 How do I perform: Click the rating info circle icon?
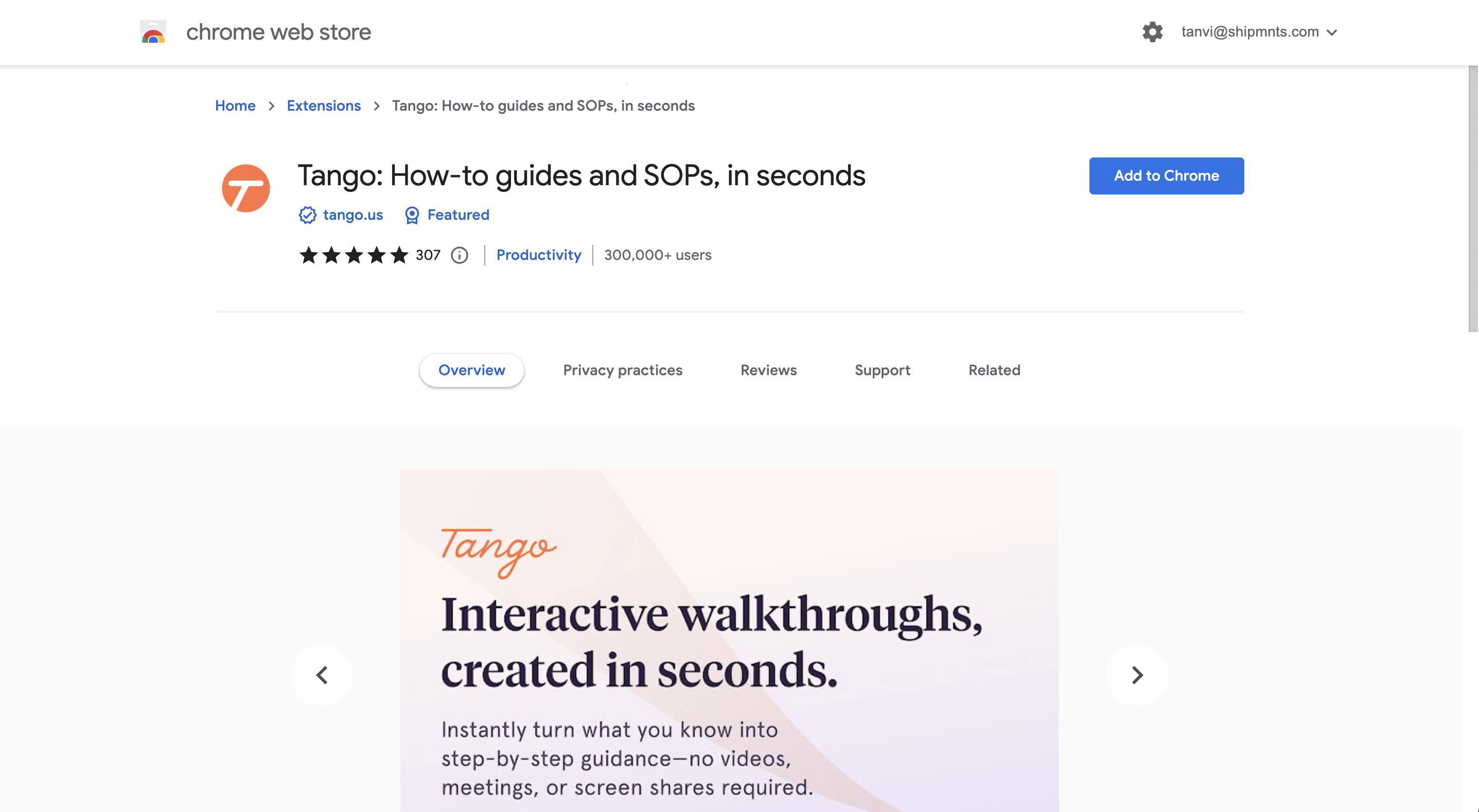point(459,255)
